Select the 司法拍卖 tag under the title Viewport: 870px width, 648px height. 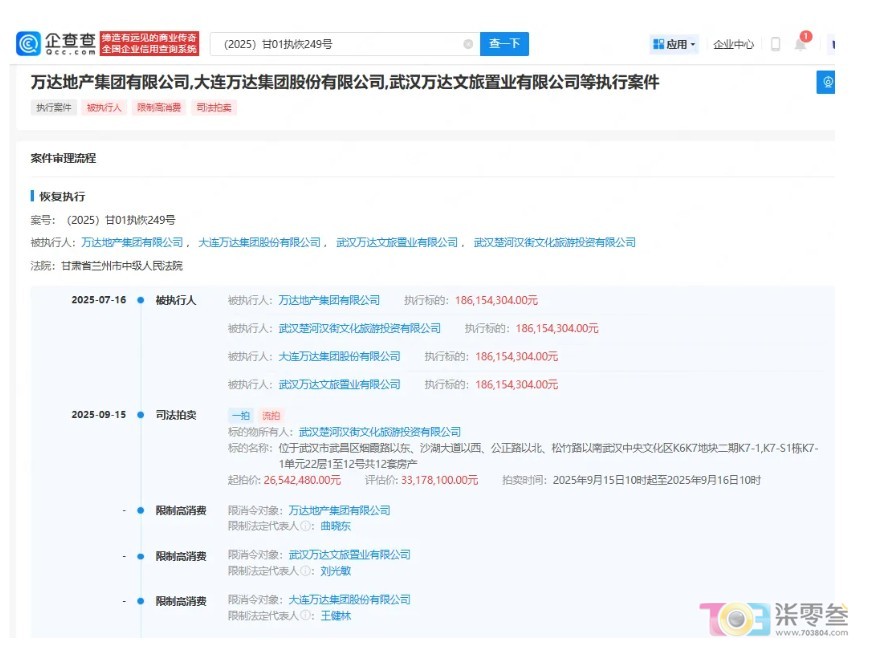pyautogui.click(x=213, y=108)
